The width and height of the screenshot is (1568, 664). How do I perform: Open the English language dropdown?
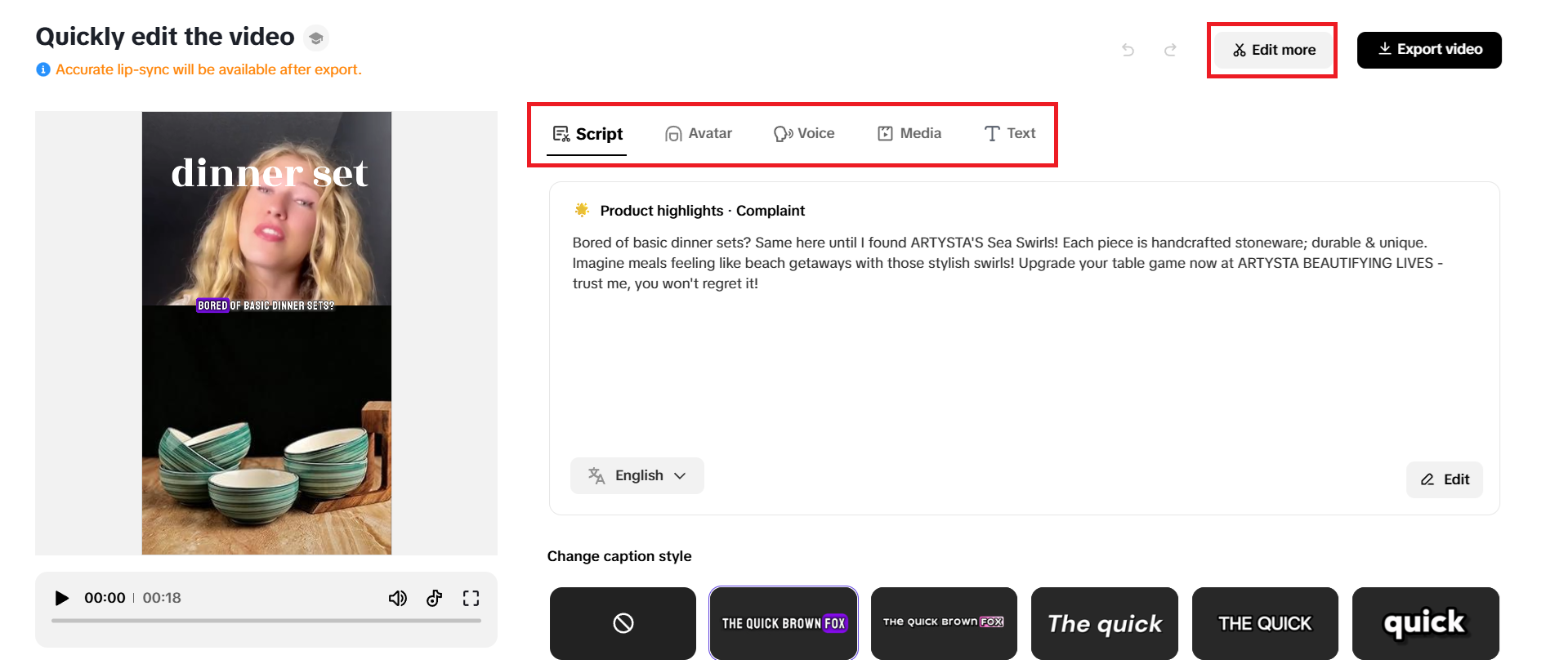tap(637, 475)
